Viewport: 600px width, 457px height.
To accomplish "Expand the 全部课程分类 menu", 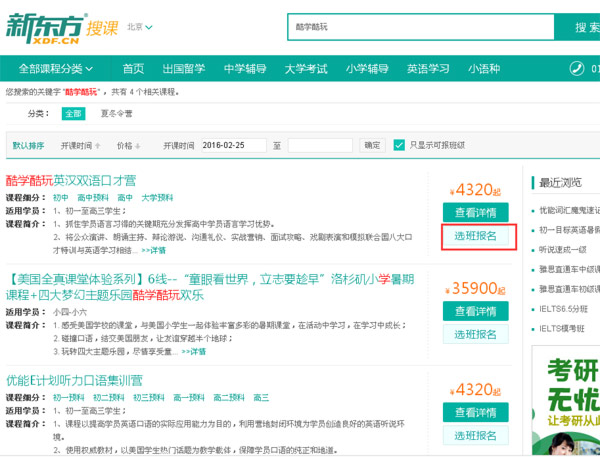I will 56,69.
